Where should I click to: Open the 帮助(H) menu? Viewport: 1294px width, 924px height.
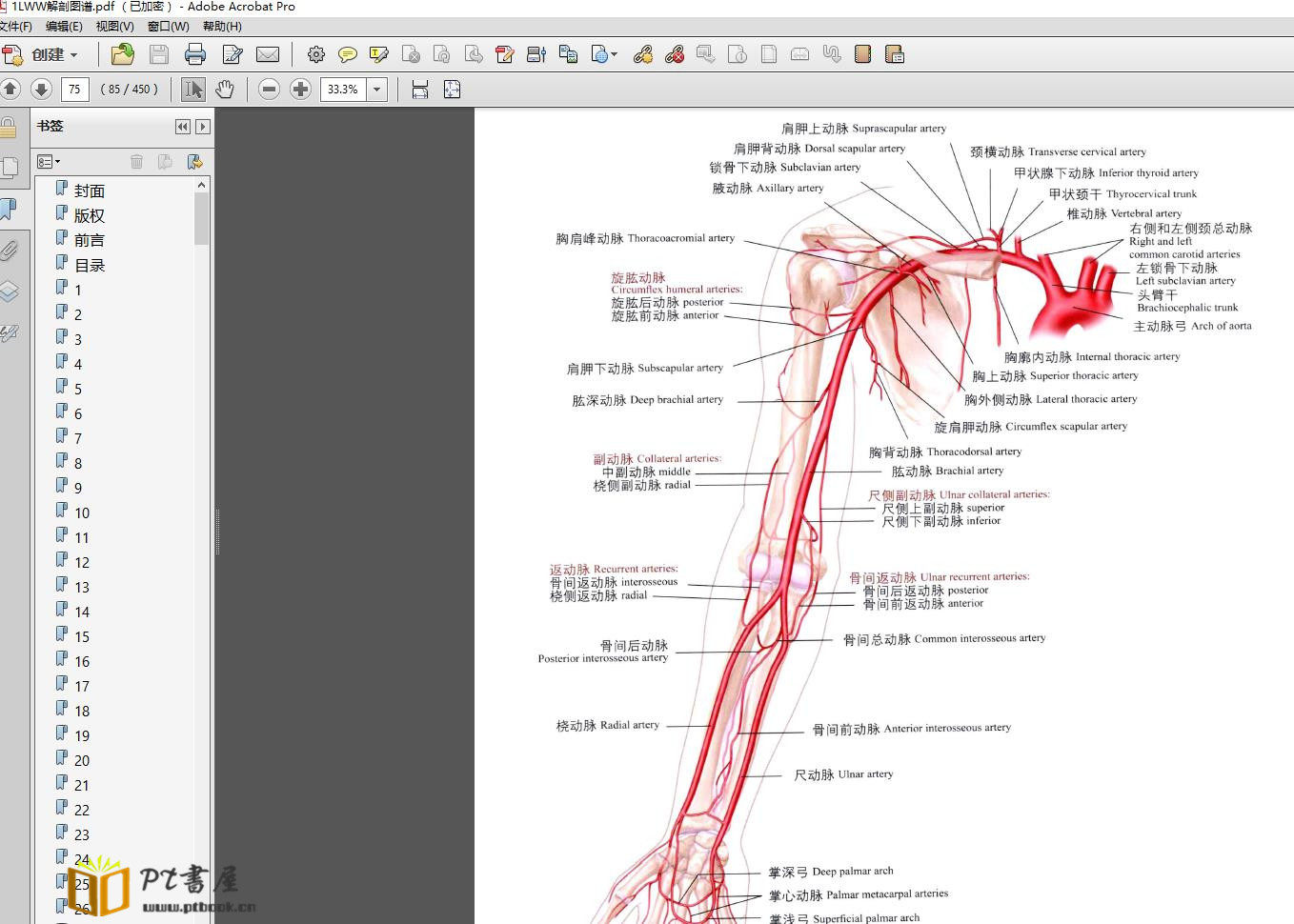coord(222,27)
